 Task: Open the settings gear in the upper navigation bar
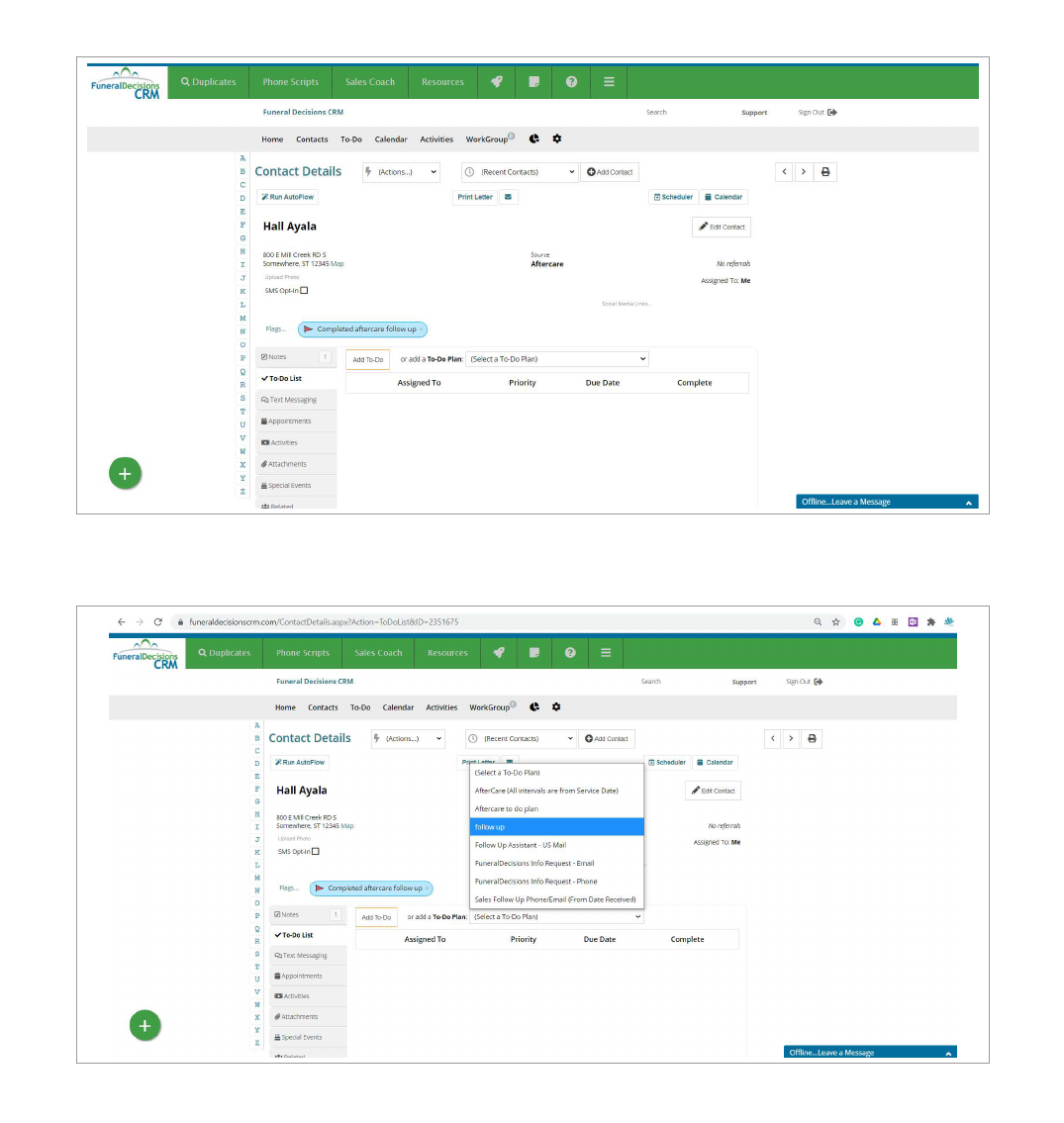point(557,140)
